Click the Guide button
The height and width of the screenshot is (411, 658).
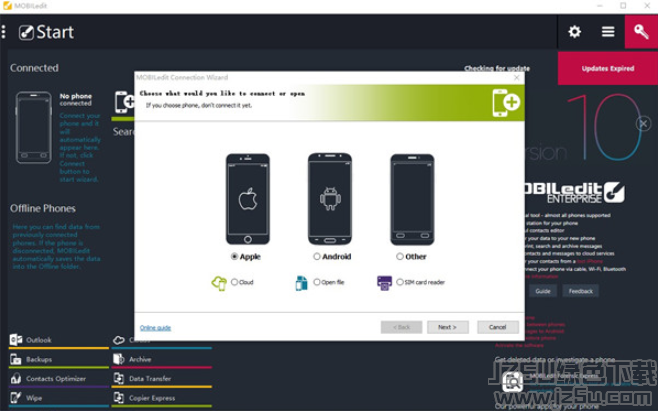[x=543, y=291]
